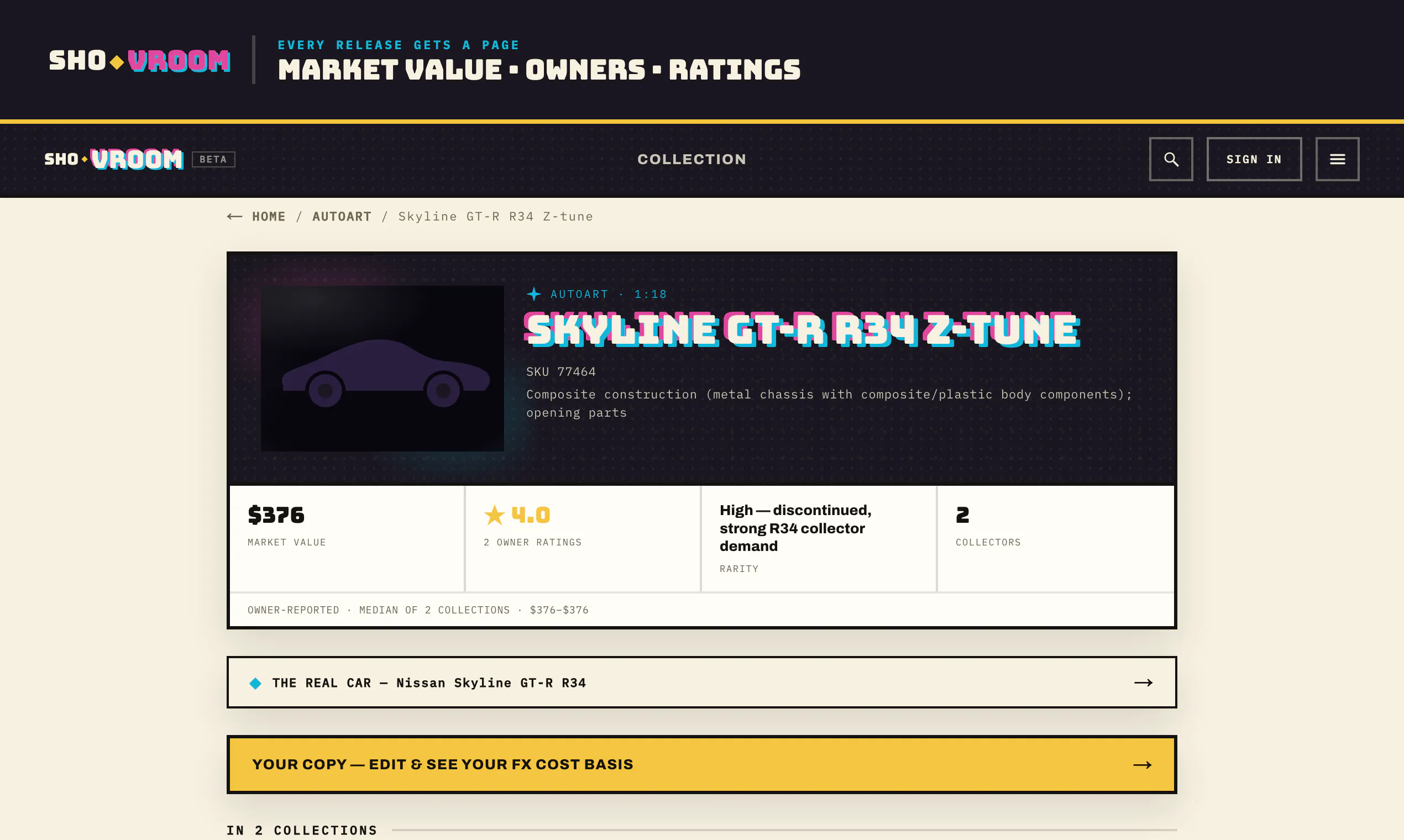Click the 4.0 rating value
Screen dimensions: 1404x840
click(531, 514)
